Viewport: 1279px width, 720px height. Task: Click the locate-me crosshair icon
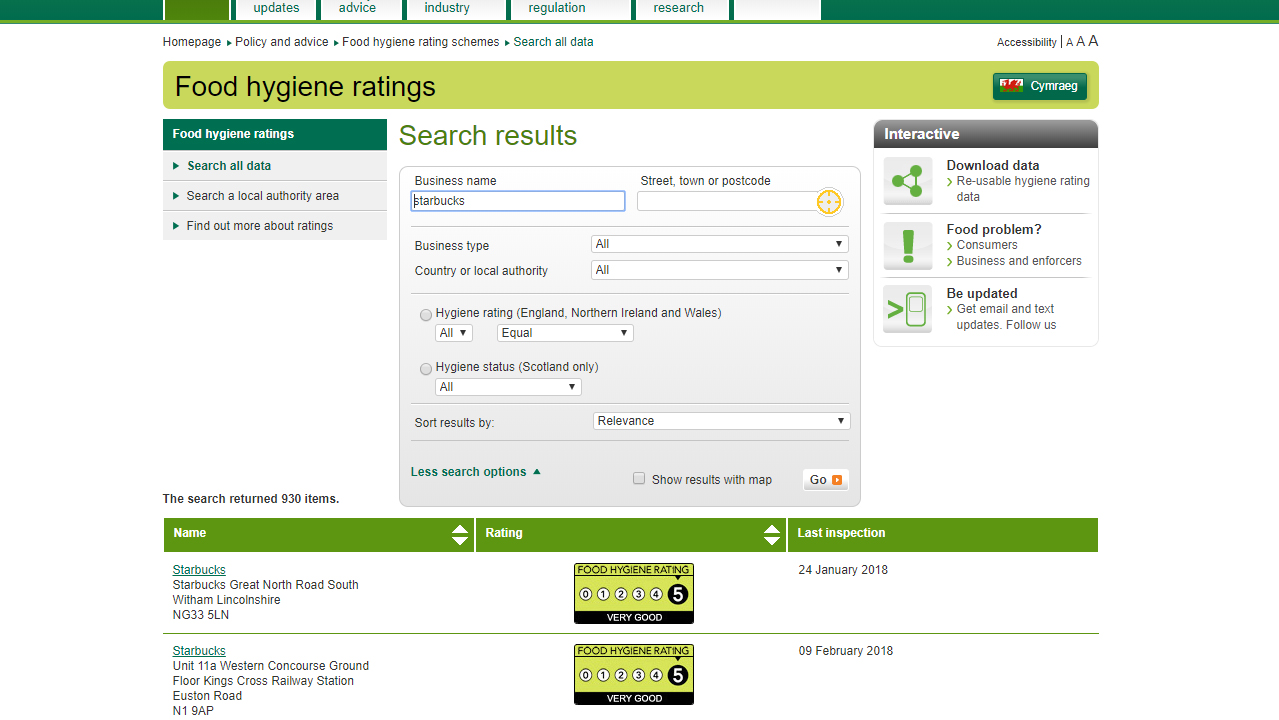coord(828,202)
